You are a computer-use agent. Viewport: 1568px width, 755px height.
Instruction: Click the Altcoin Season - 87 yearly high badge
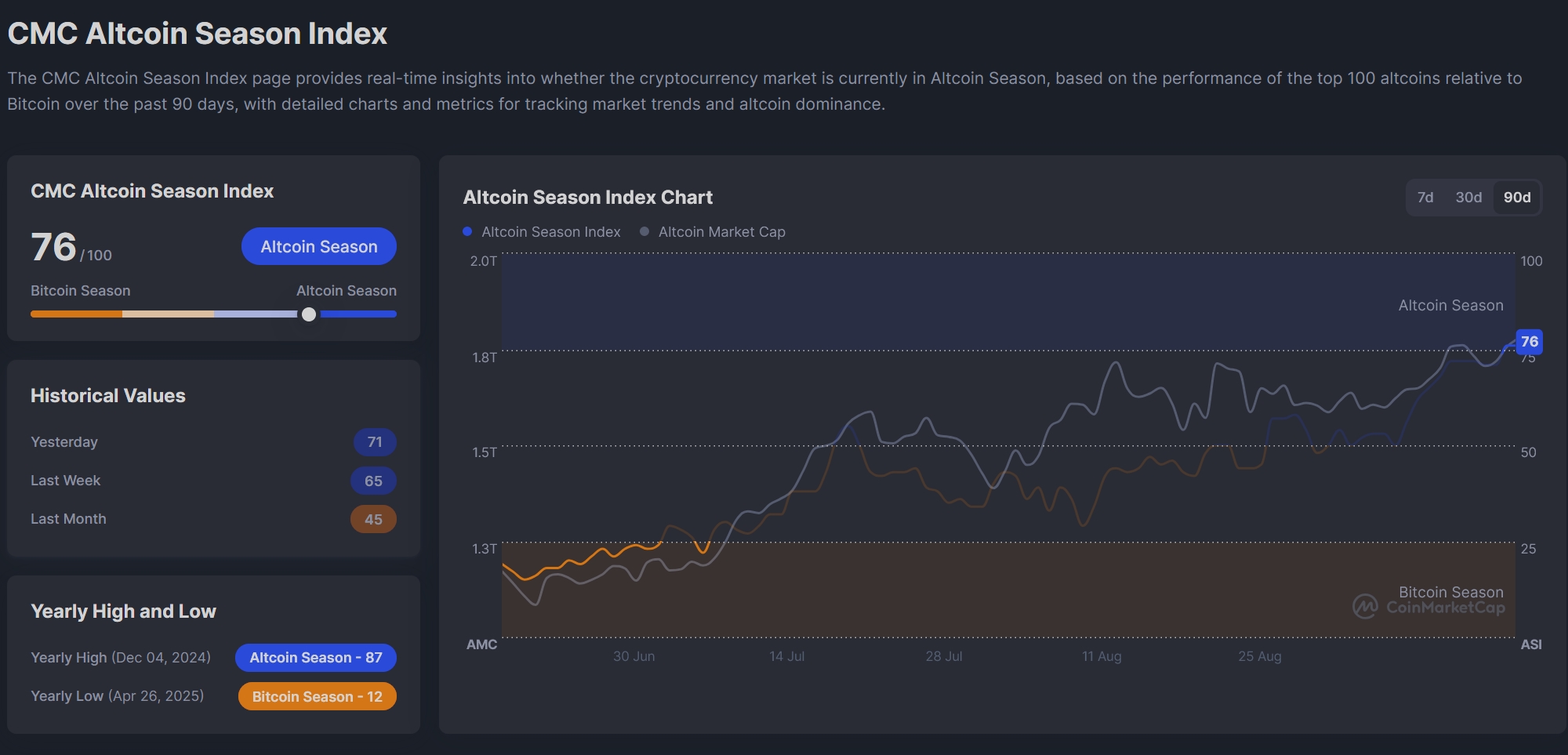click(316, 658)
